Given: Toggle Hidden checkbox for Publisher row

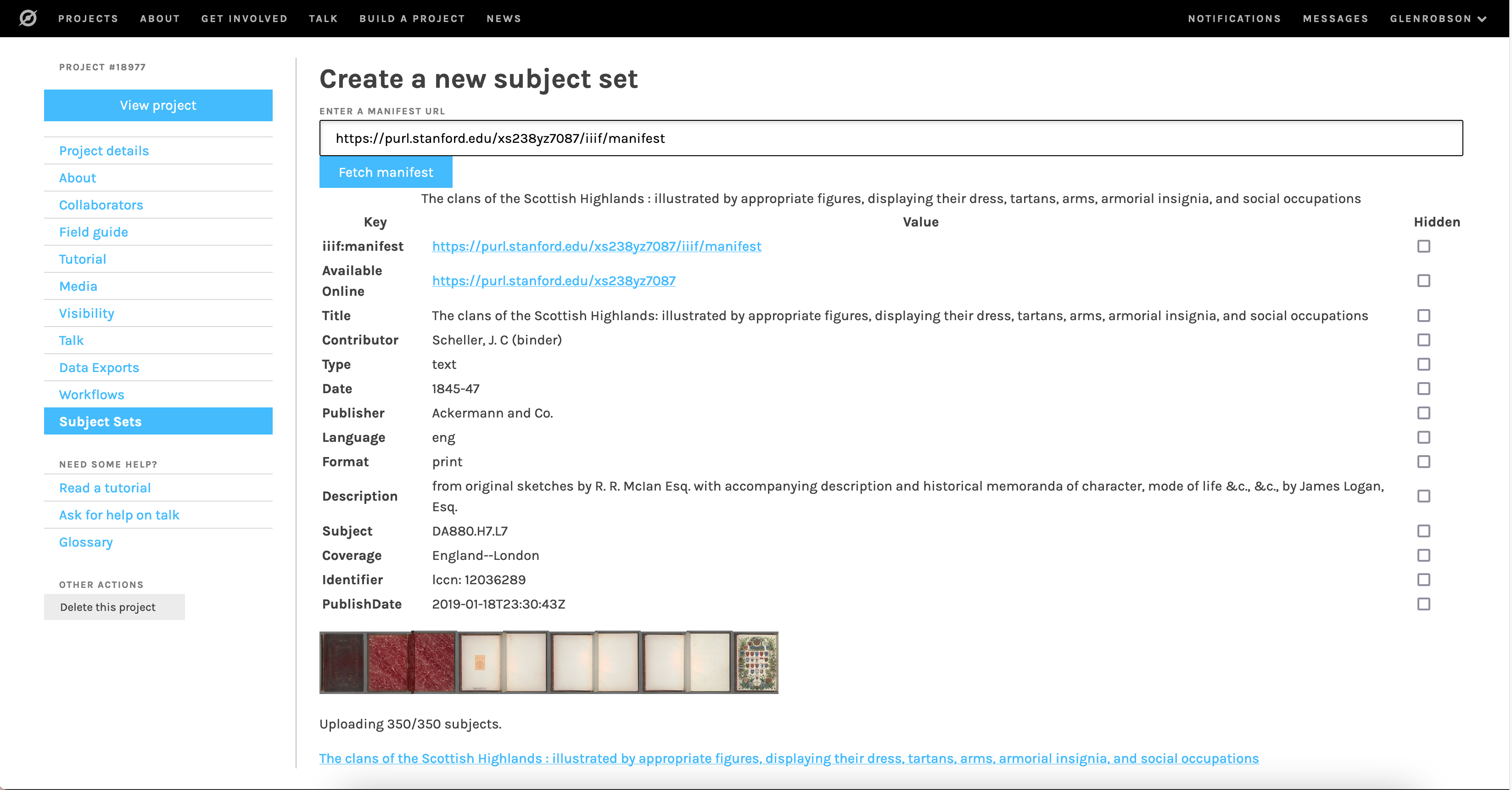Looking at the screenshot, I should pos(1424,413).
